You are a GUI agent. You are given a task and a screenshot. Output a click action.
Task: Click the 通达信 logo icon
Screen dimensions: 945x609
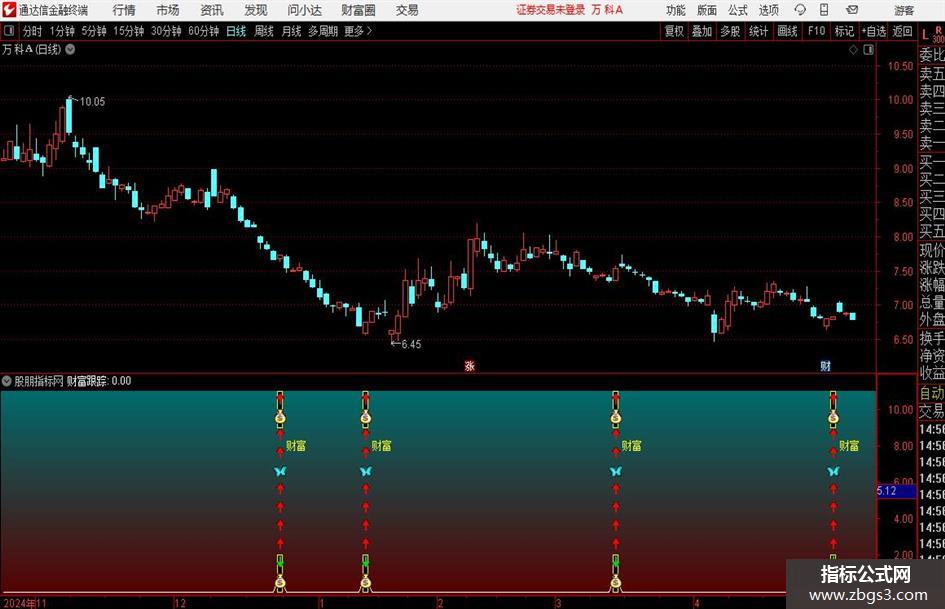[9, 10]
